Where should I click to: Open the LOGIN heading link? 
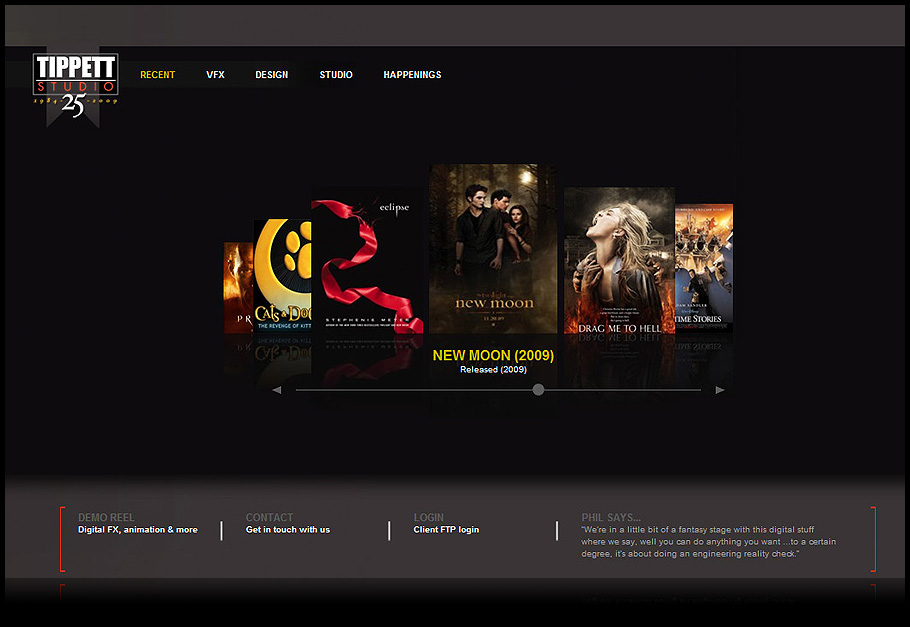pyautogui.click(x=429, y=517)
